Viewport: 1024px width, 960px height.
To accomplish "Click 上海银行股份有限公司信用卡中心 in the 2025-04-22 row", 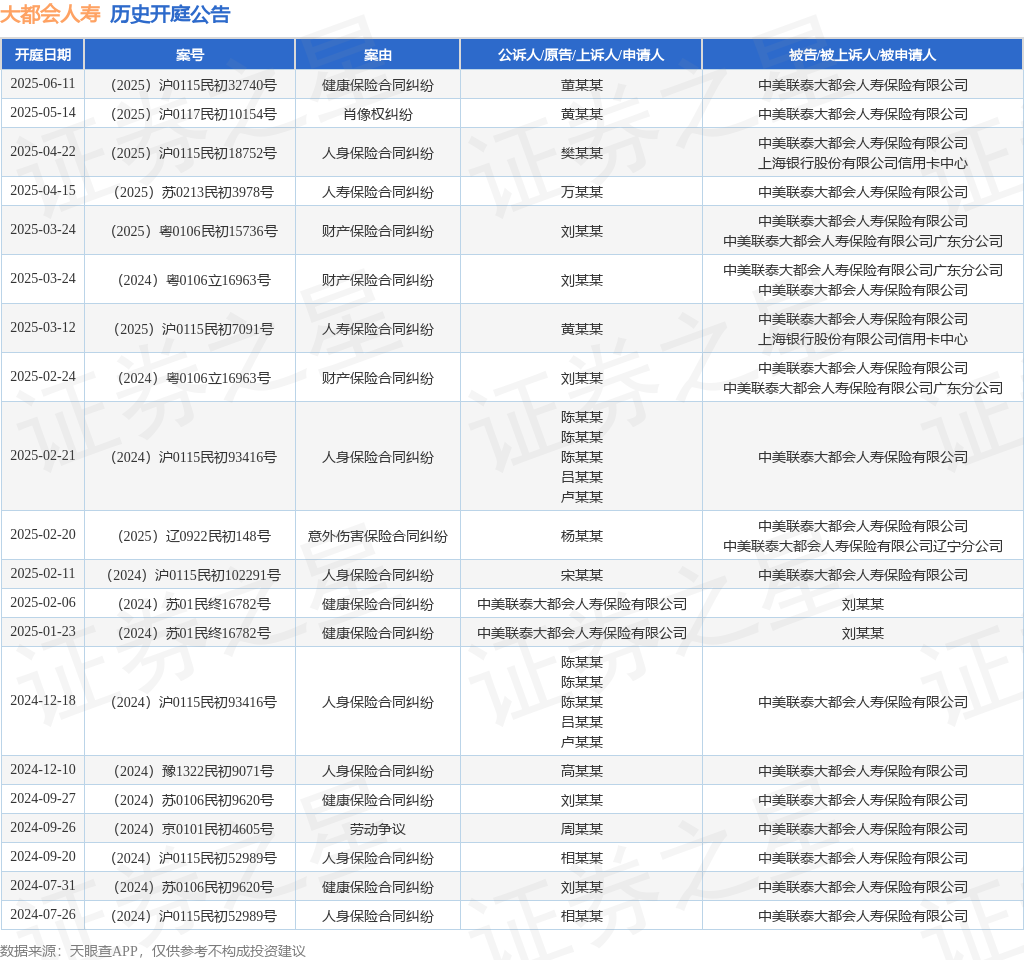I will [863, 163].
